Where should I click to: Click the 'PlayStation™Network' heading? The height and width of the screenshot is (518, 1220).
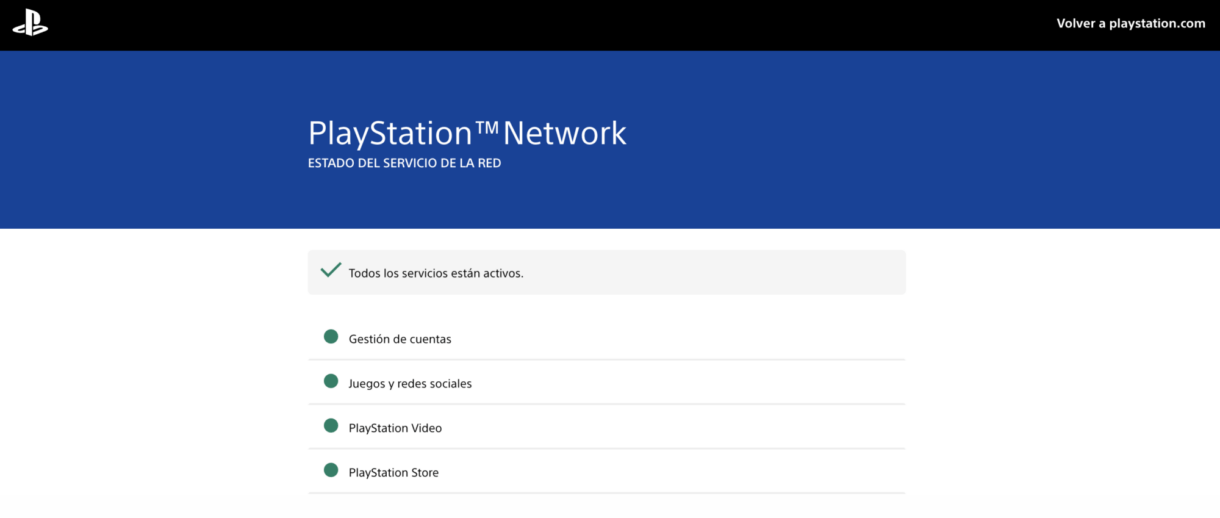point(467,133)
